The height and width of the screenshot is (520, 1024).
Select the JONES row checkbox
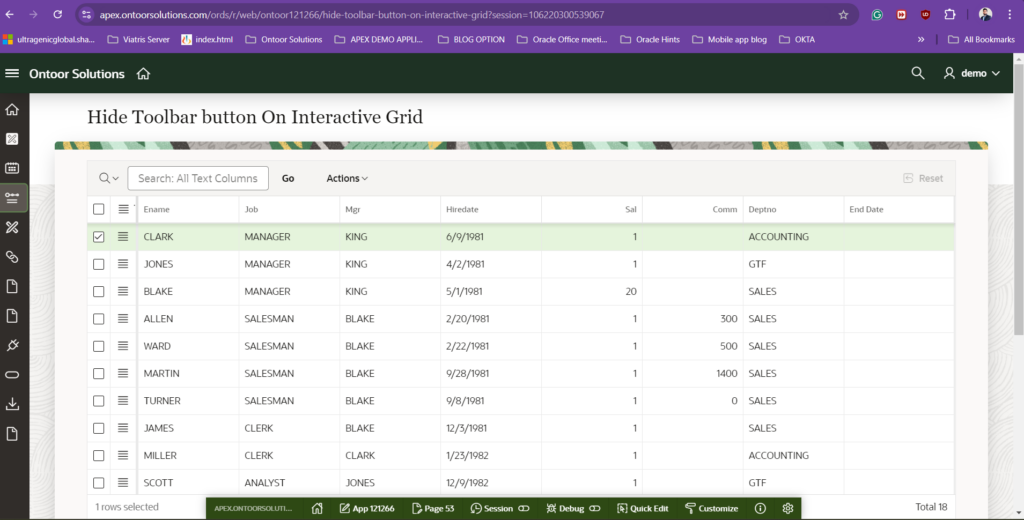pyautogui.click(x=98, y=264)
